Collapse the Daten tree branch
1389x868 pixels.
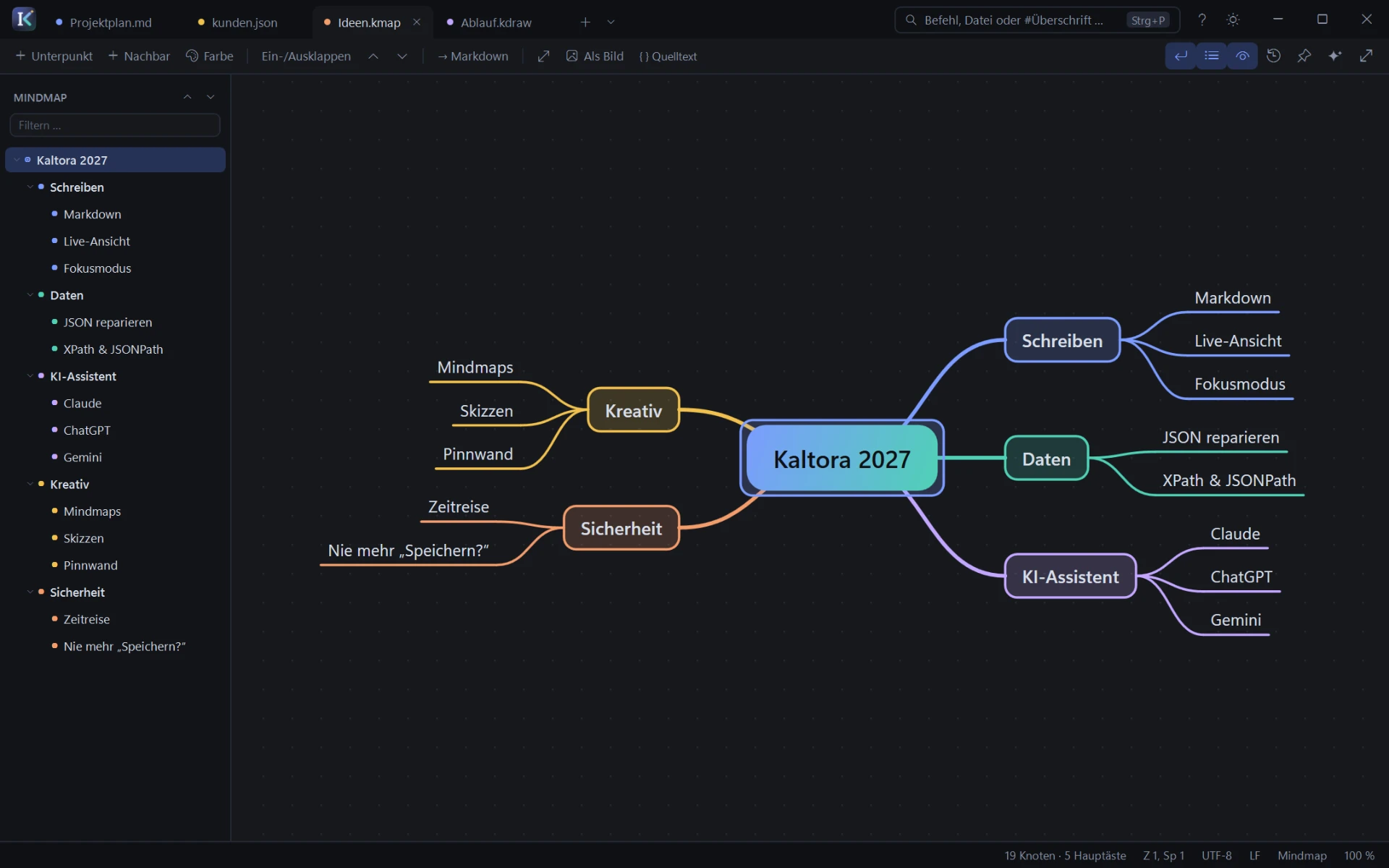click(30, 295)
